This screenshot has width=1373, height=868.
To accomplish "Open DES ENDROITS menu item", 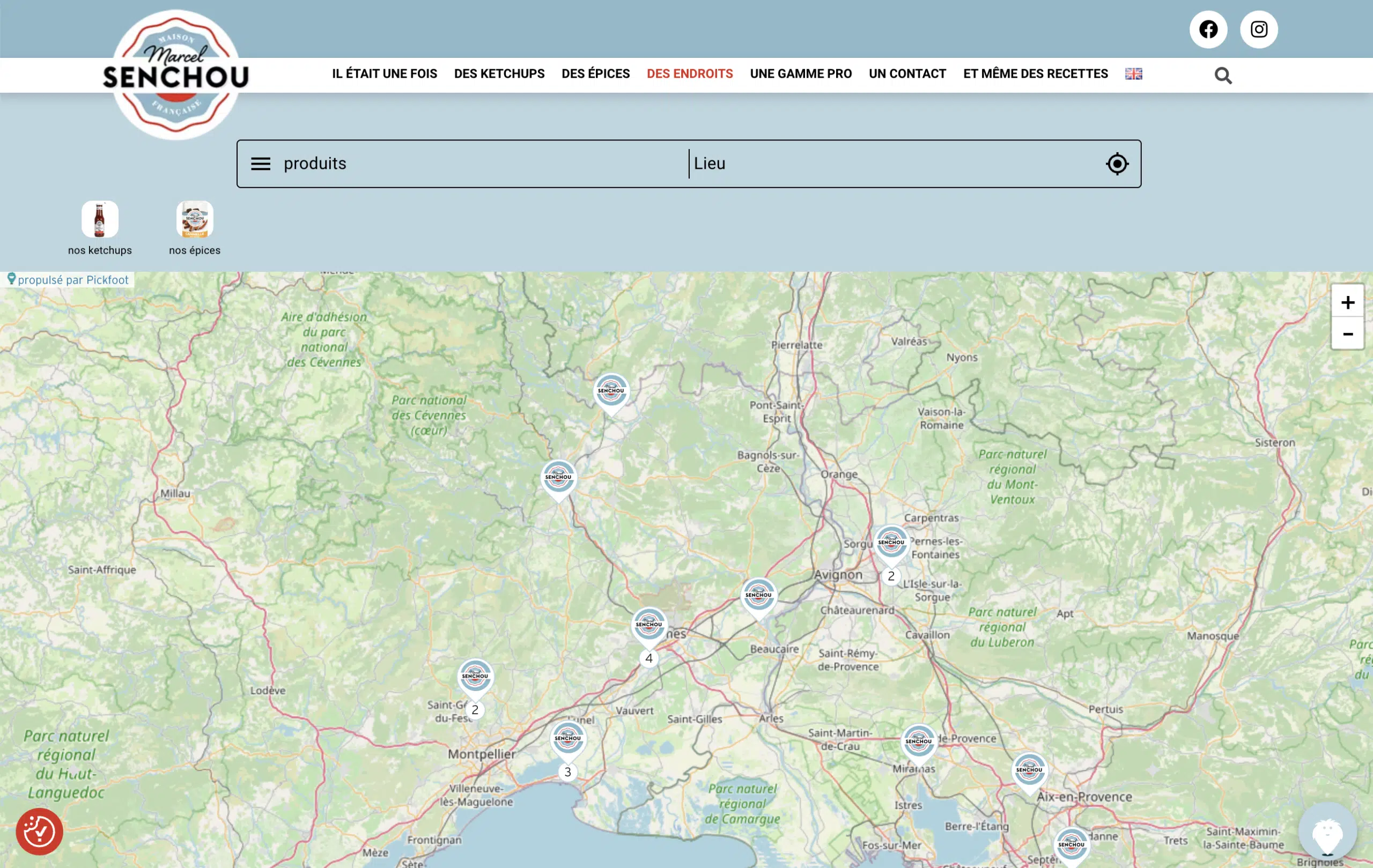I will click(x=689, y=73).
